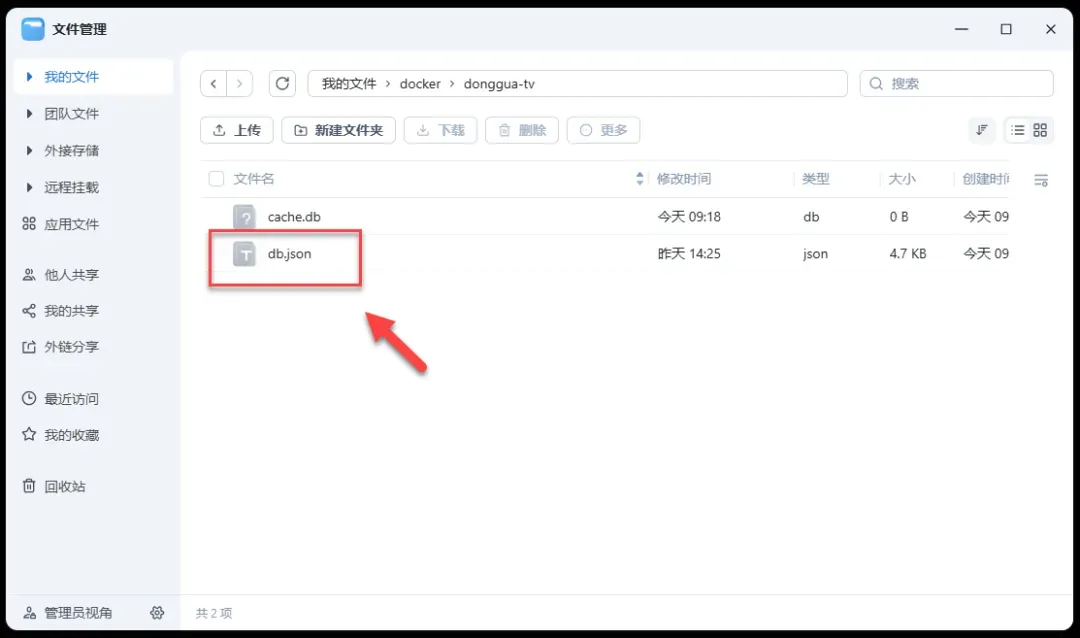Sort by 文件名 column header
This screenshot has width=1080, height=638.
[x=254, y=179]
